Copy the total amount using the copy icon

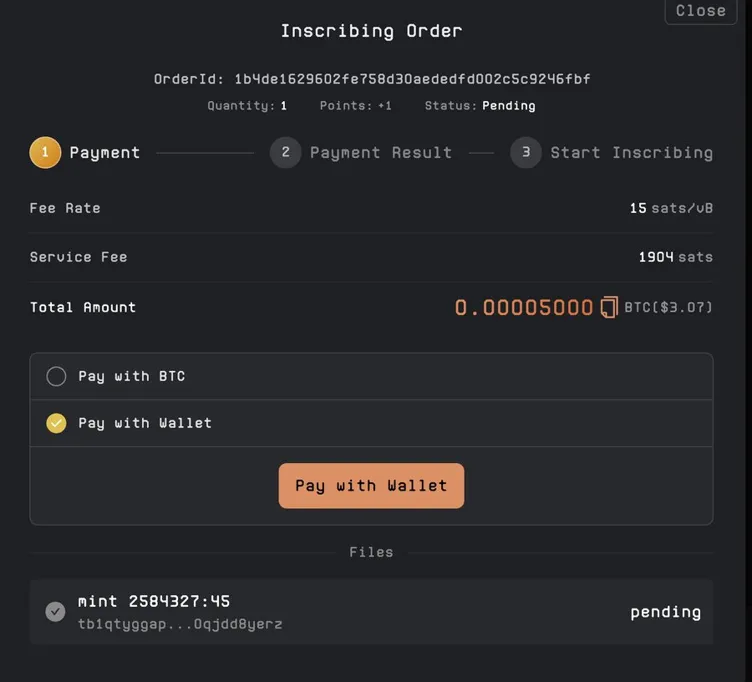tap(609, 308)
